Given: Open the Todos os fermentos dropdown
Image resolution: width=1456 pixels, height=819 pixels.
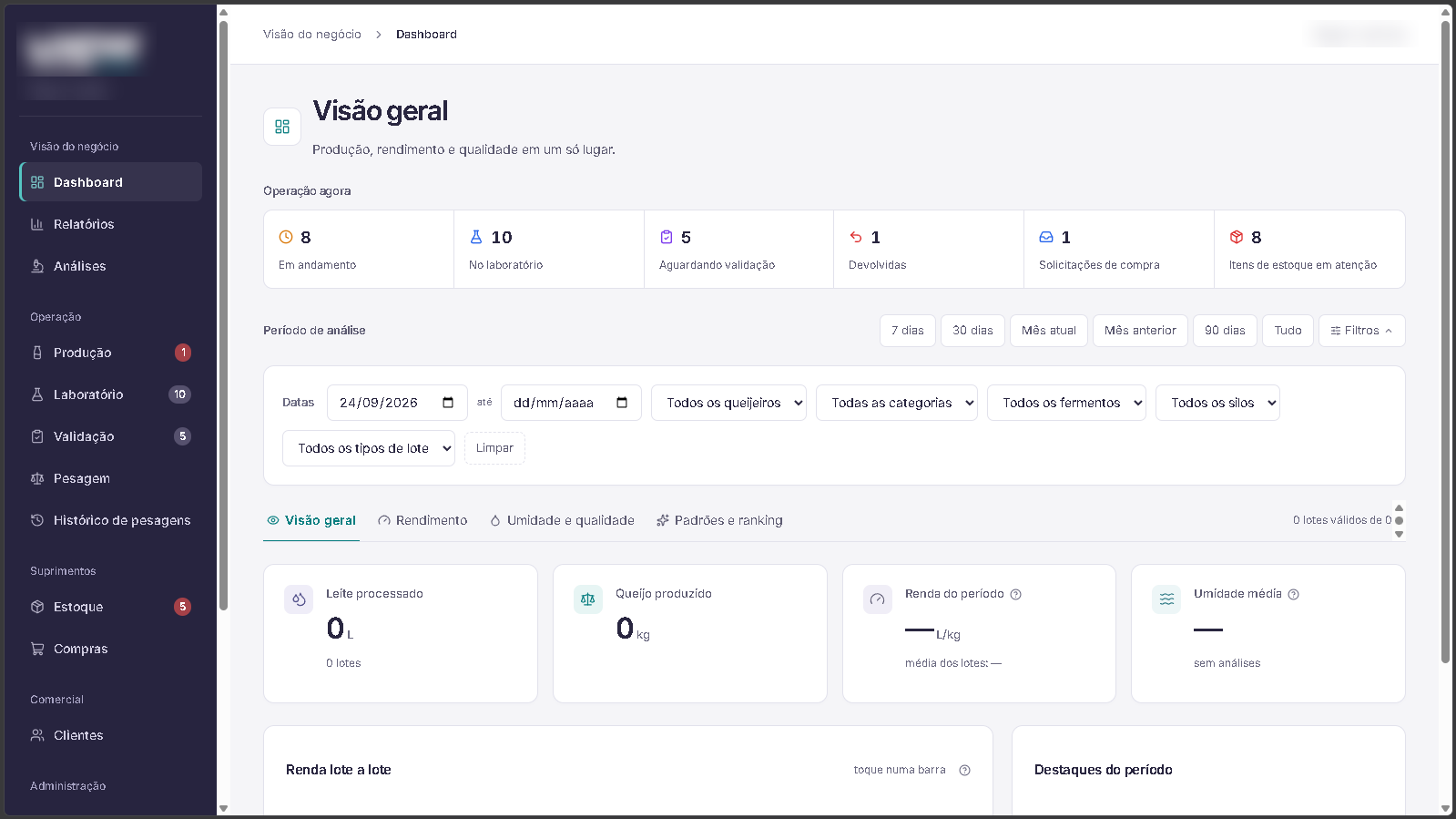Looking at the screenshot, I should point(1066,403).
